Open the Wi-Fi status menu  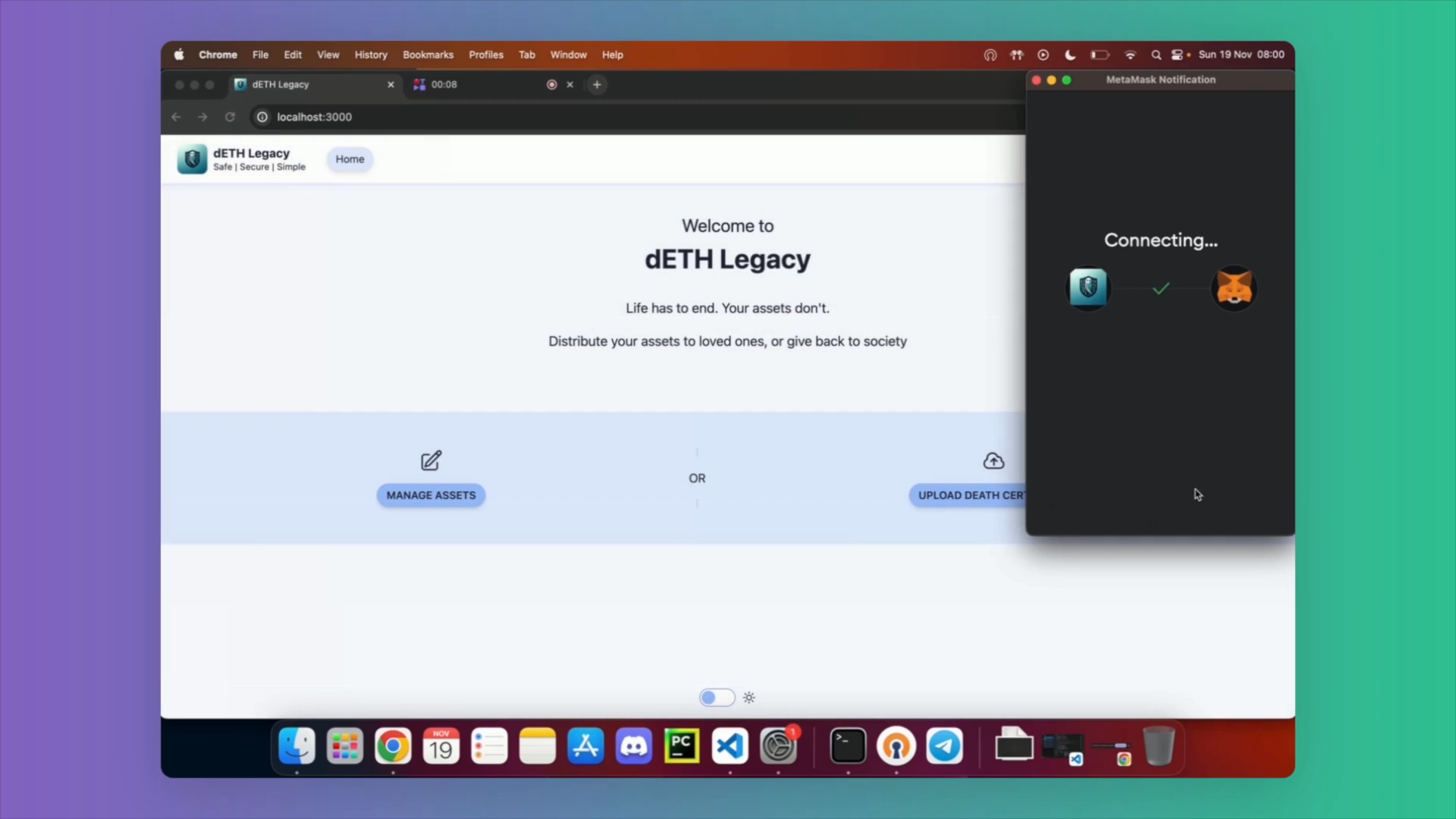click(x=1130, y=55)
